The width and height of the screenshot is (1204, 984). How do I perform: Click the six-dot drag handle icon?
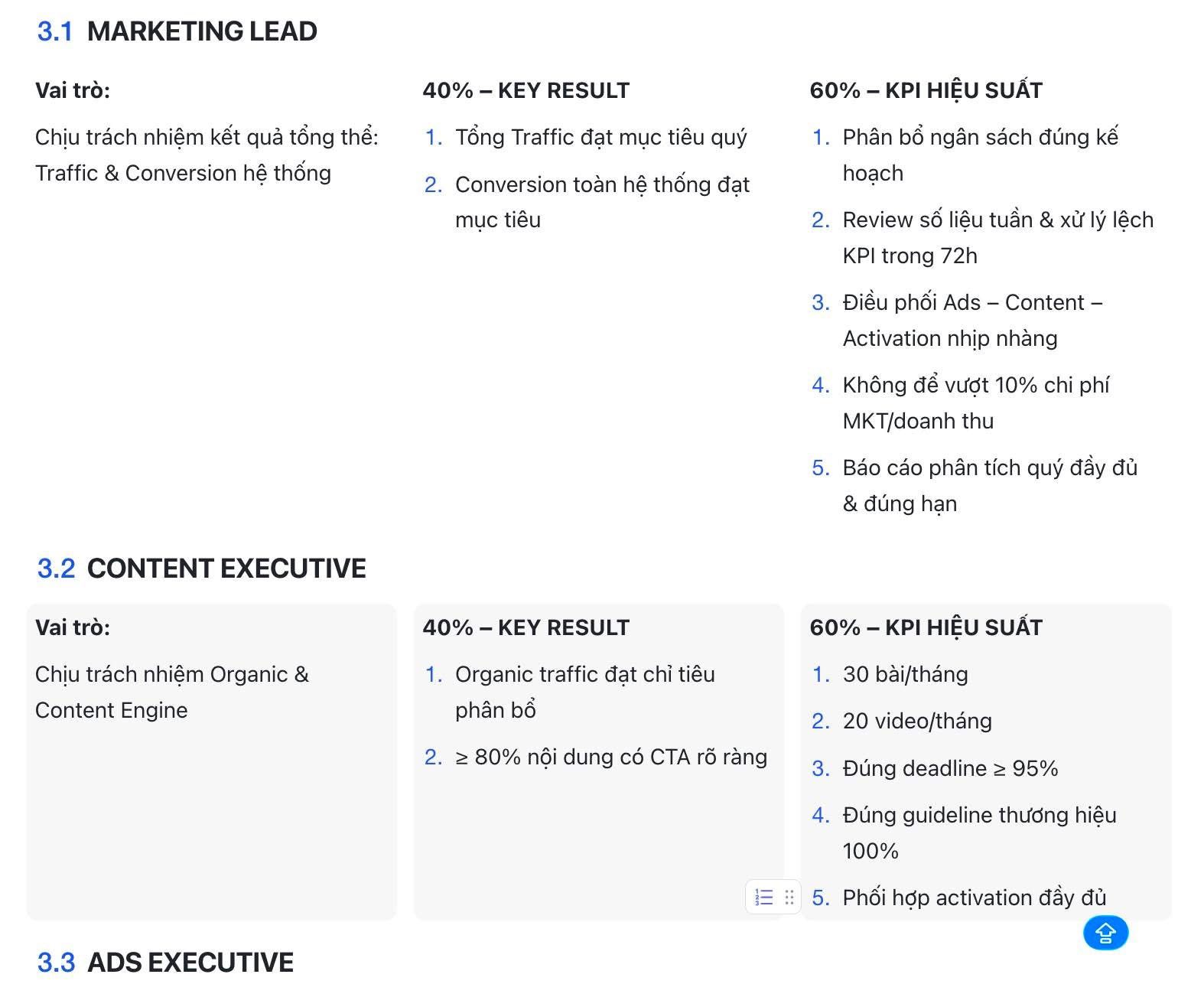[789, 897]
